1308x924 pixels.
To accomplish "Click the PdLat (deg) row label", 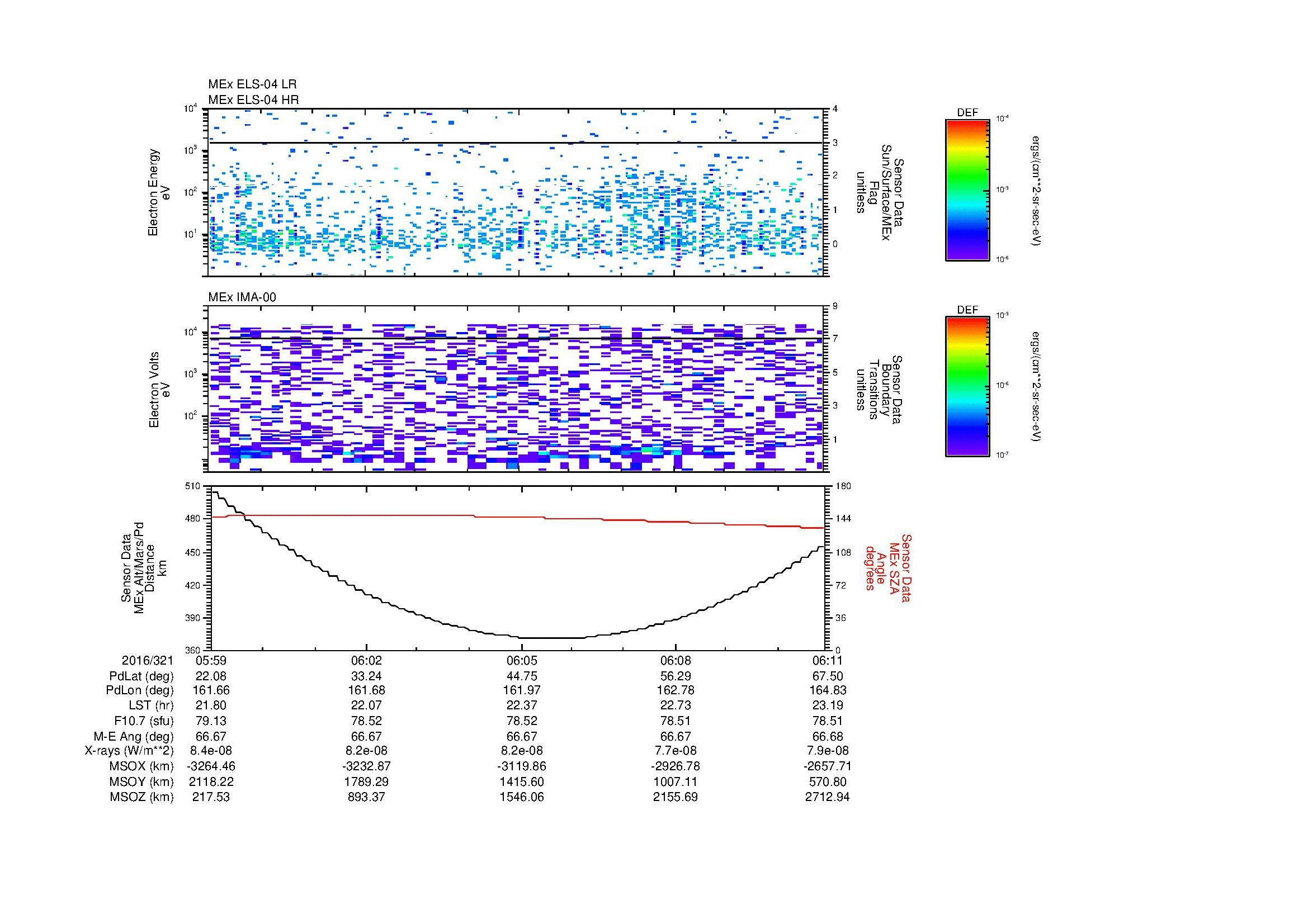I will pos(141,676).
